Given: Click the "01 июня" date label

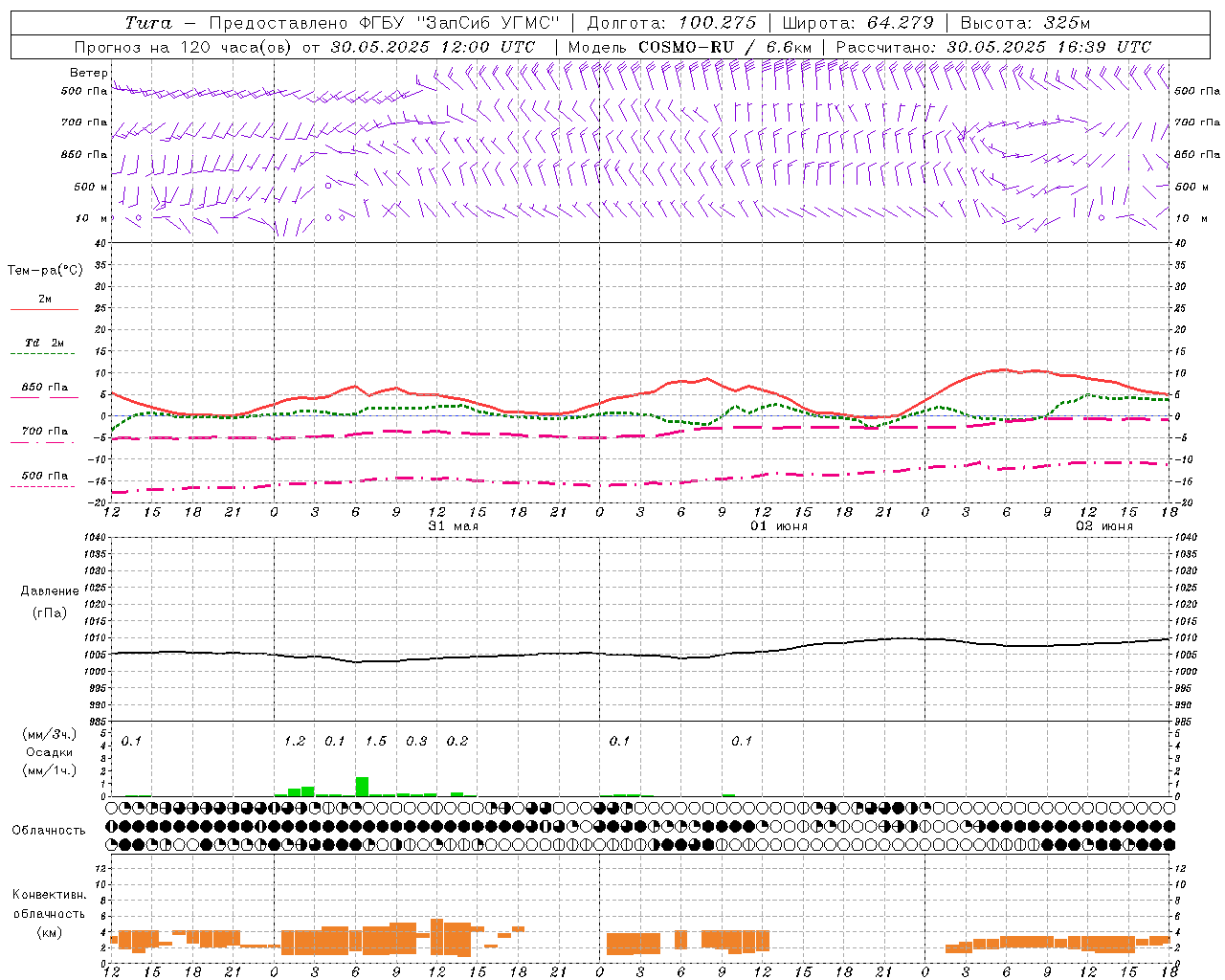Looking at the screenshot, I should coord(779,526).
